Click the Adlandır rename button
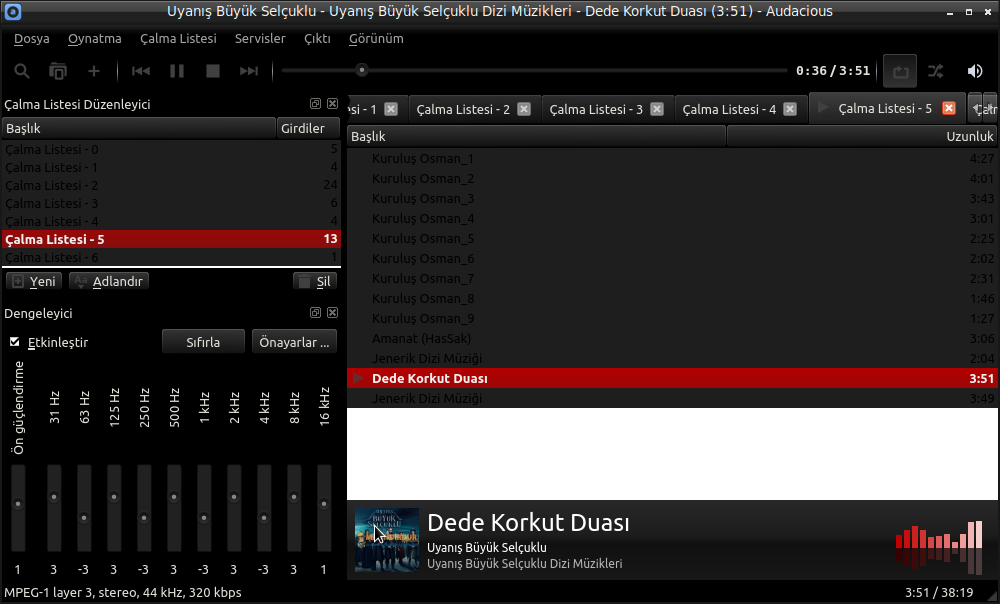This screenshot has height=604, width=1000. pos(109,281)
